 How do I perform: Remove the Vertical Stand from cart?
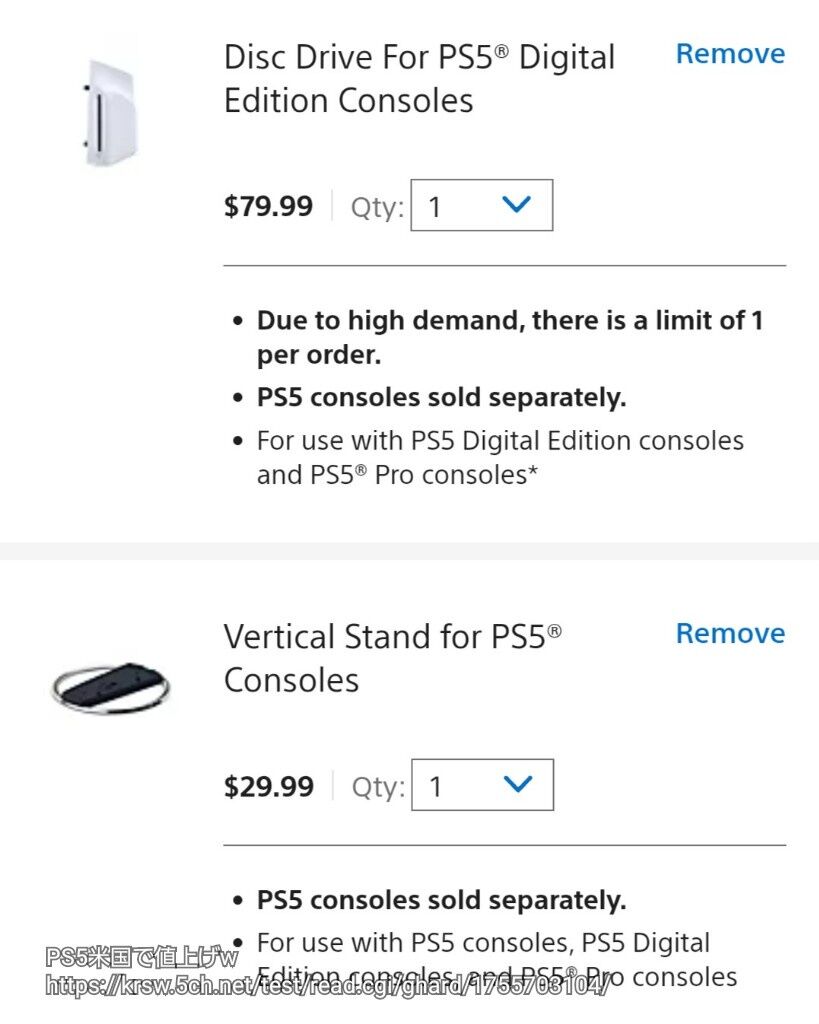[730, 634]
